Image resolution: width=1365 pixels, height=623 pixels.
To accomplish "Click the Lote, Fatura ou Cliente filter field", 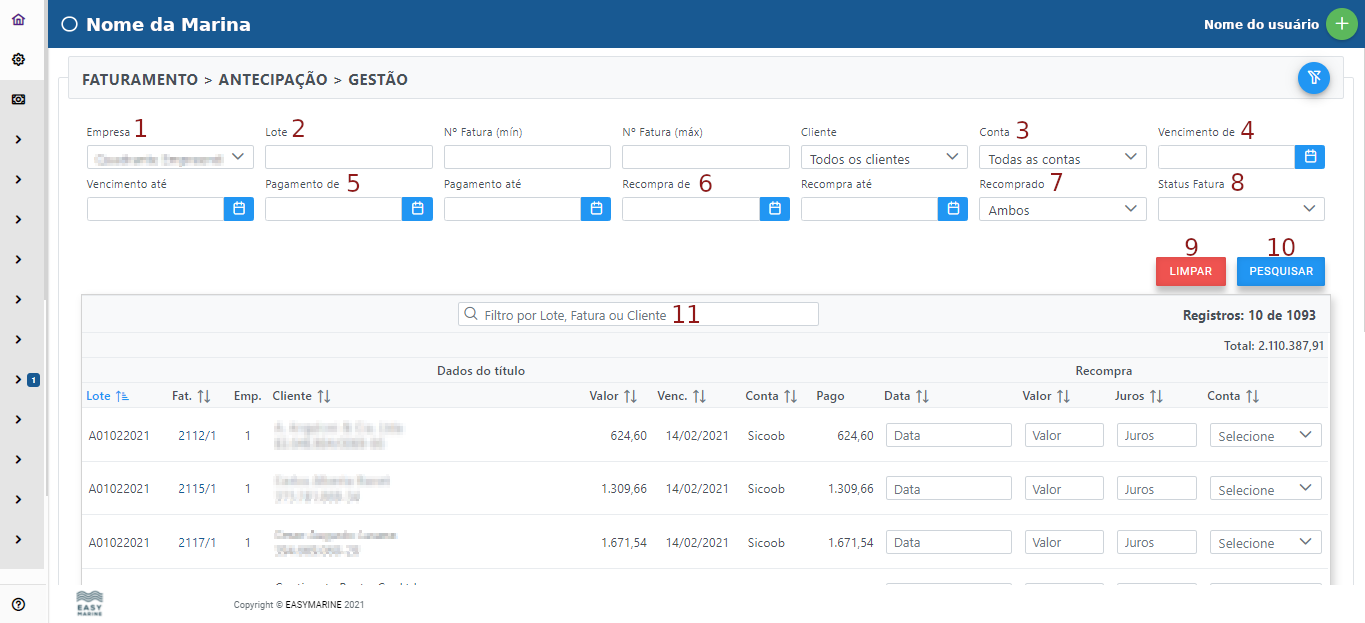I will (x=638, y=315).
